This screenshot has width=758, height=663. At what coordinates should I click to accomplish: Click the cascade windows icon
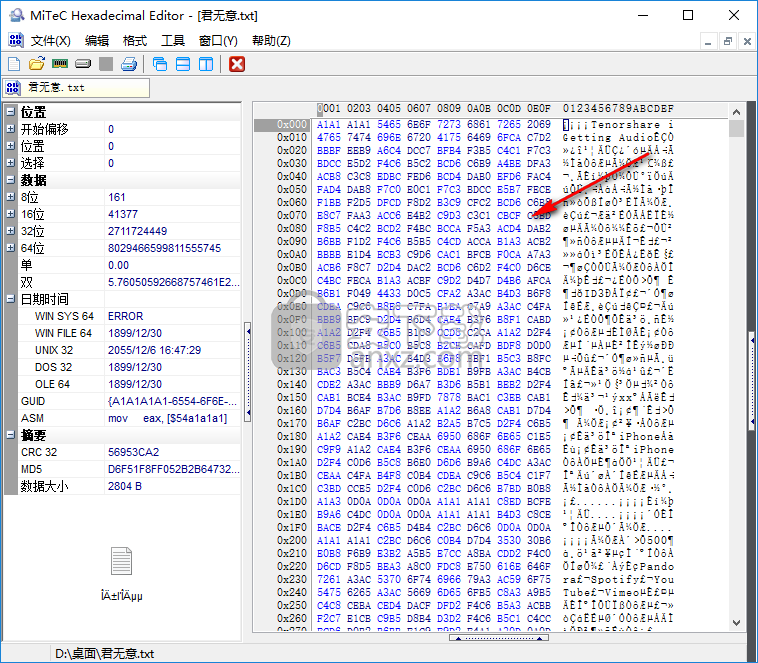coord(160,65)
